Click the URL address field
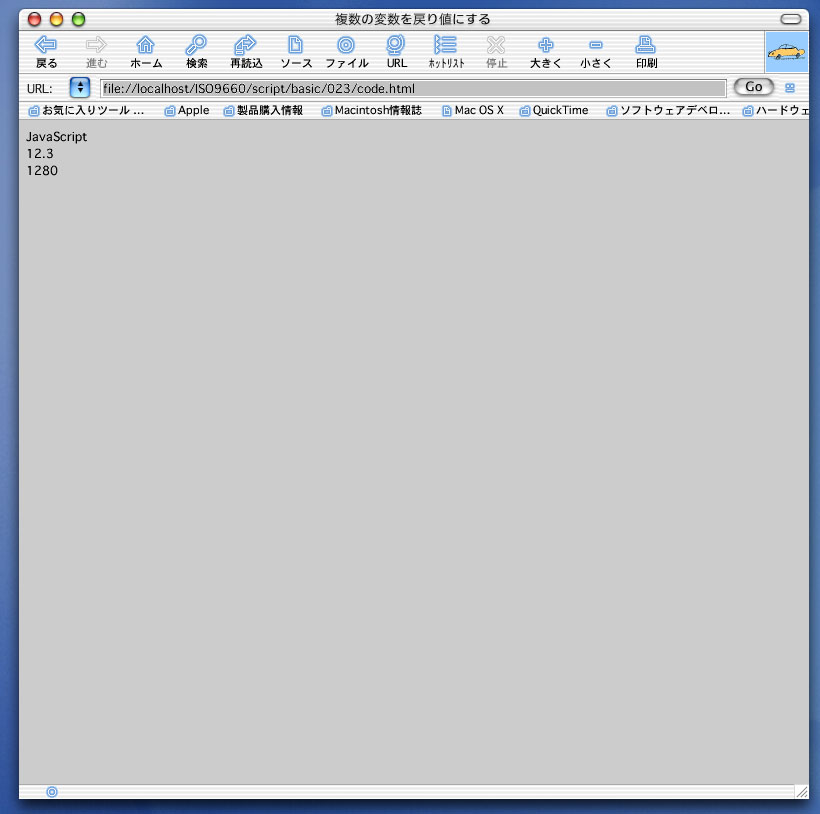 click(413, 88)
